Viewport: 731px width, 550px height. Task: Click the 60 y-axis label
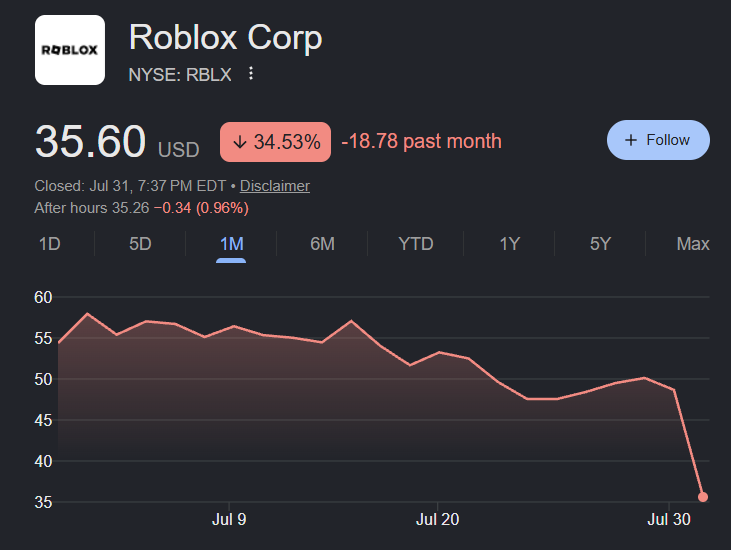tap(43, 297)
